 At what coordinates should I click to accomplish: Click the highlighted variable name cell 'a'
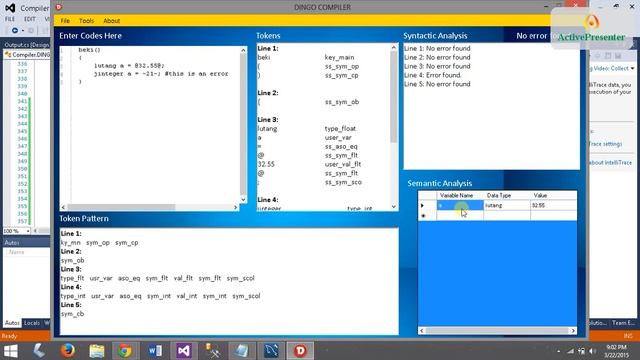pyautogui.click(x=460, y=205)
